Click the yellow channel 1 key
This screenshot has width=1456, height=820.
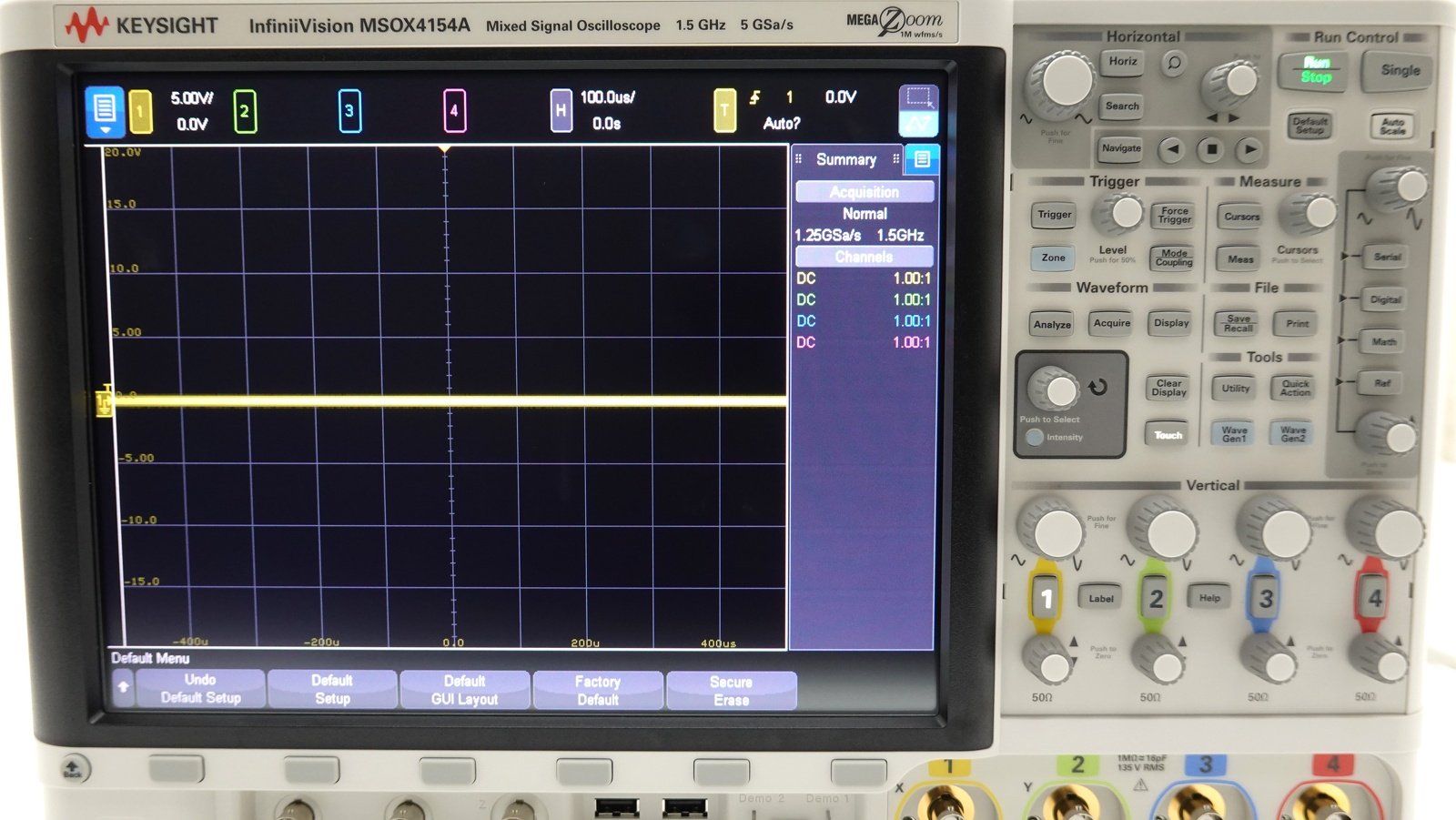[1046, 598]
